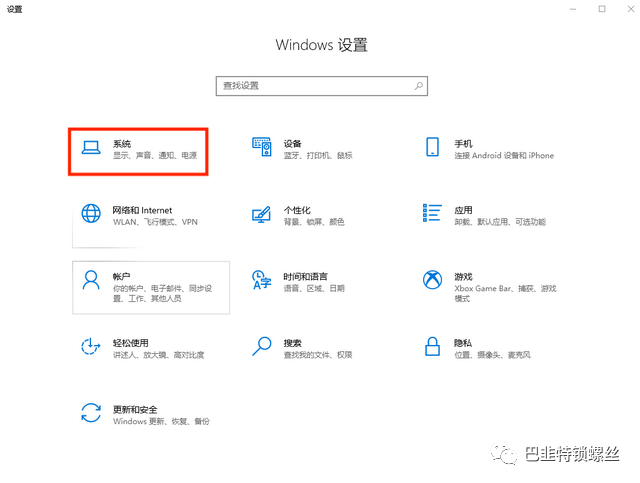Select the 网络和 Internet title
Screen dimensions: 640x483
point(142,210)
